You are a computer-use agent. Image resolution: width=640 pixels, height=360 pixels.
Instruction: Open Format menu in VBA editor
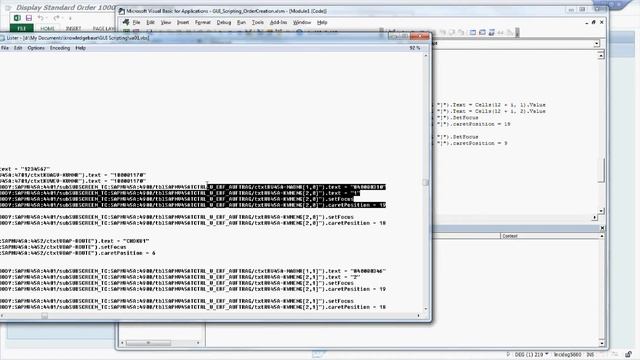click(203, 22)
